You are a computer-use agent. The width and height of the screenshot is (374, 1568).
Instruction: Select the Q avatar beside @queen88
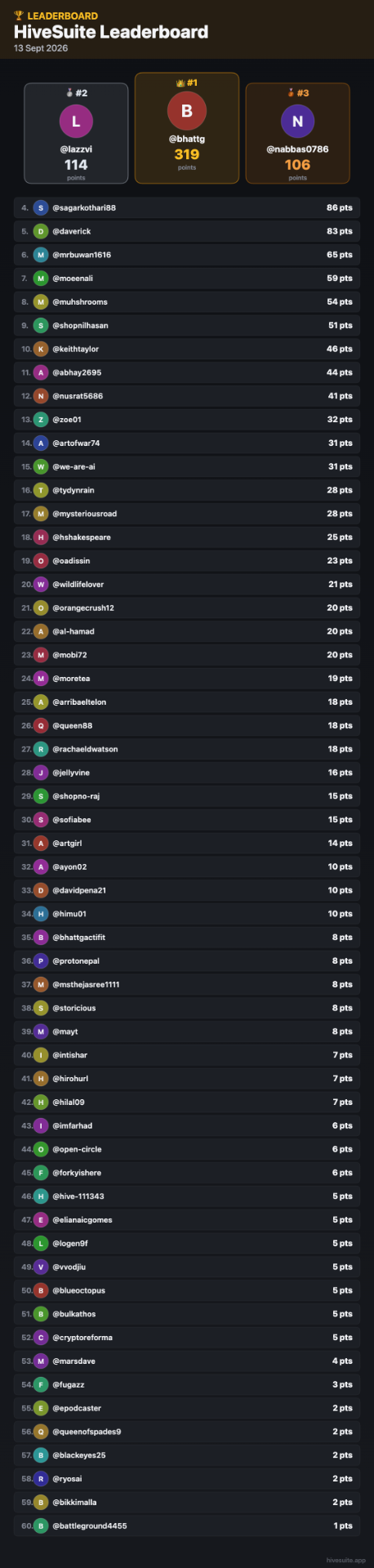tap(41, 725)
